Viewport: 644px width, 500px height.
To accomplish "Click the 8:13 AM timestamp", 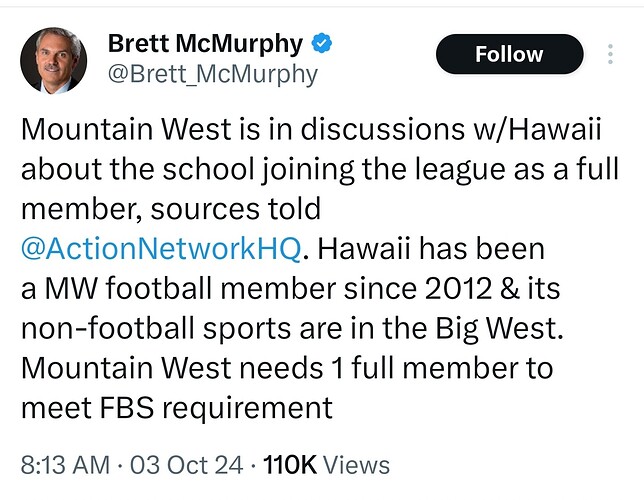I will click(65, 465).
